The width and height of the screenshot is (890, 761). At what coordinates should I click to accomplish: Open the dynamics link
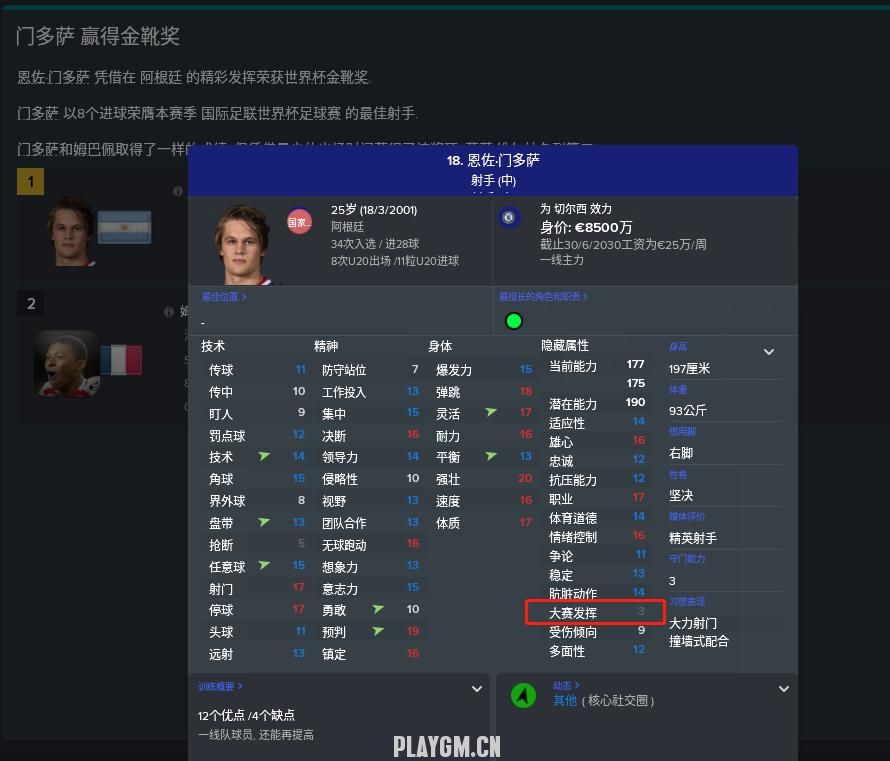(x=566, y=686)
